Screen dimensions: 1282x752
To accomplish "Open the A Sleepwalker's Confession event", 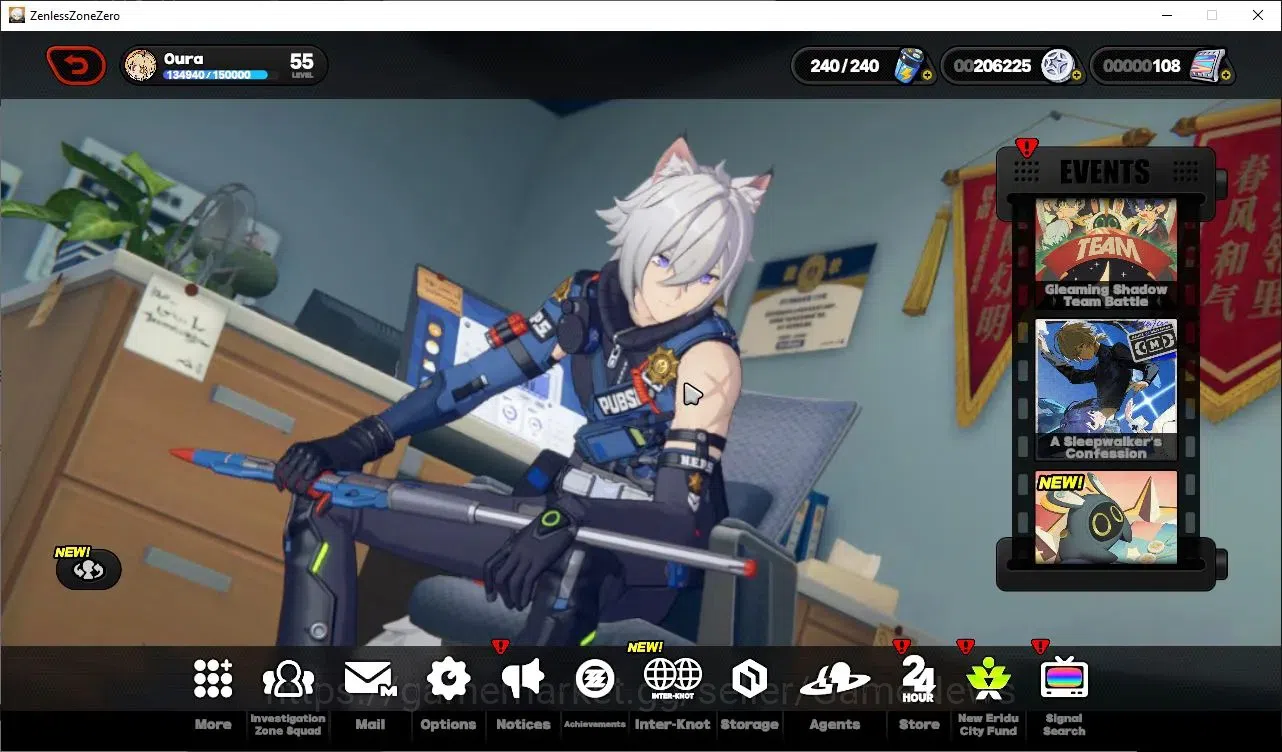I will tap(1106, 390).
